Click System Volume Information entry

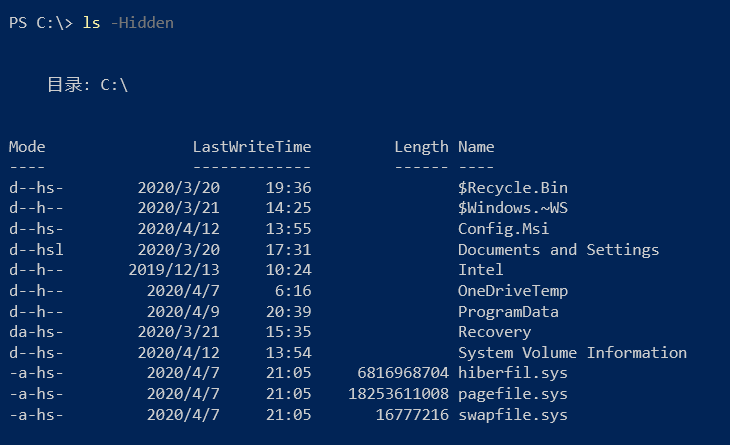572,352
